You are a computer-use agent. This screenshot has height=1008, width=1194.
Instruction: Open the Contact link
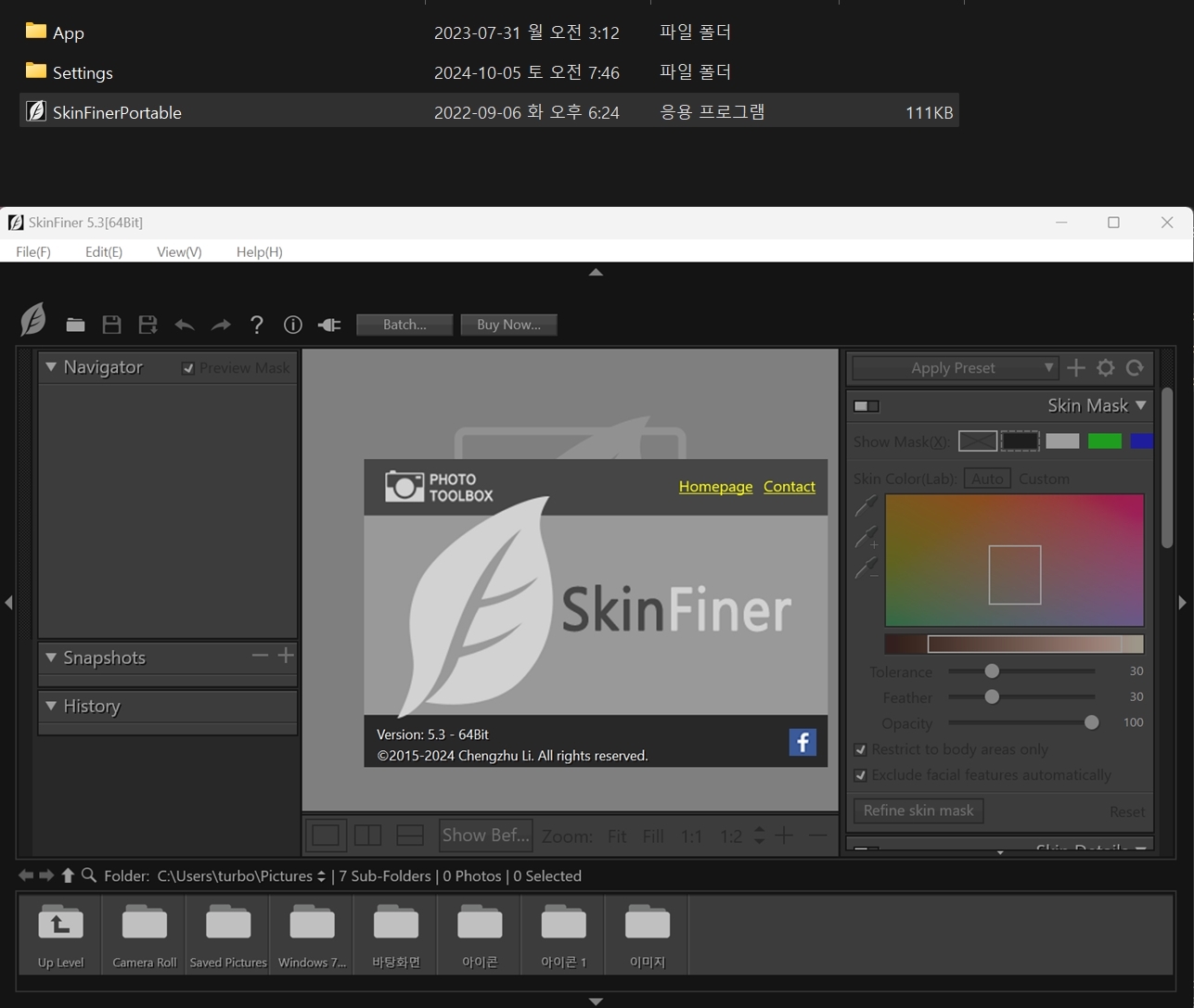pos(790,487)
